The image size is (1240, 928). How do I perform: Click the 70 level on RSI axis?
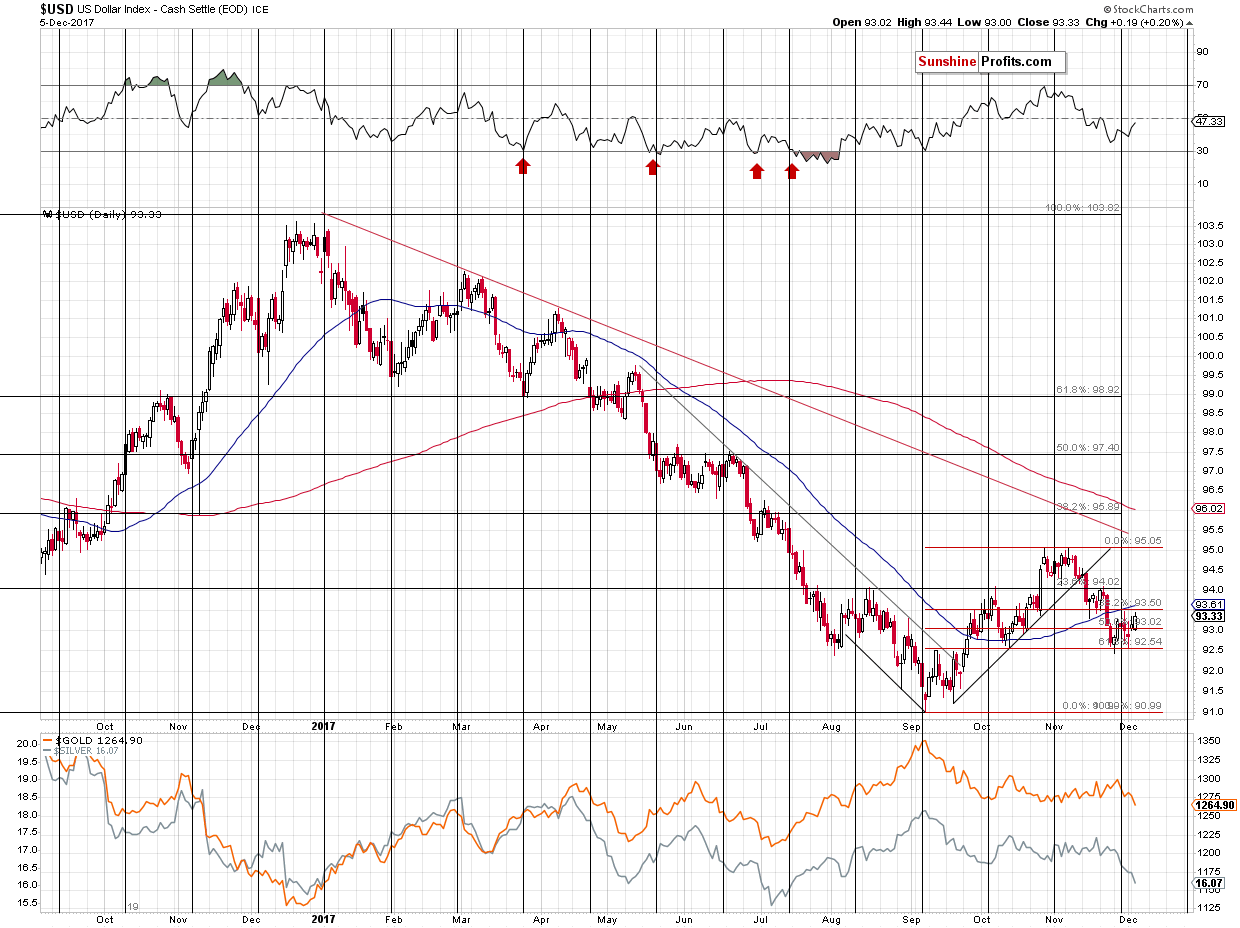coord(1203,86)
